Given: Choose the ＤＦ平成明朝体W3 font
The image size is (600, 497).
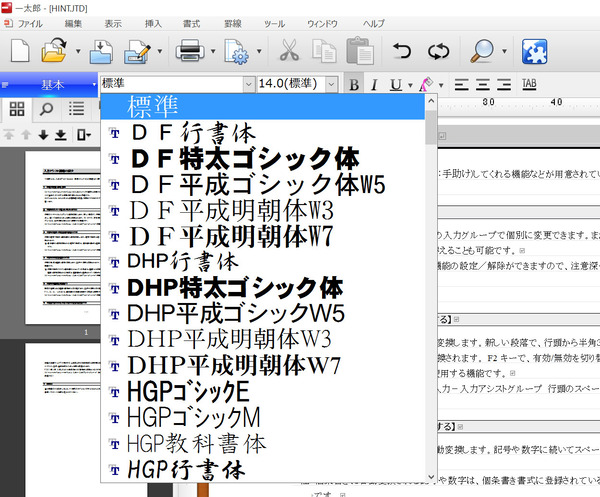Looking at the screenshot, I should [x=262, y=211].
